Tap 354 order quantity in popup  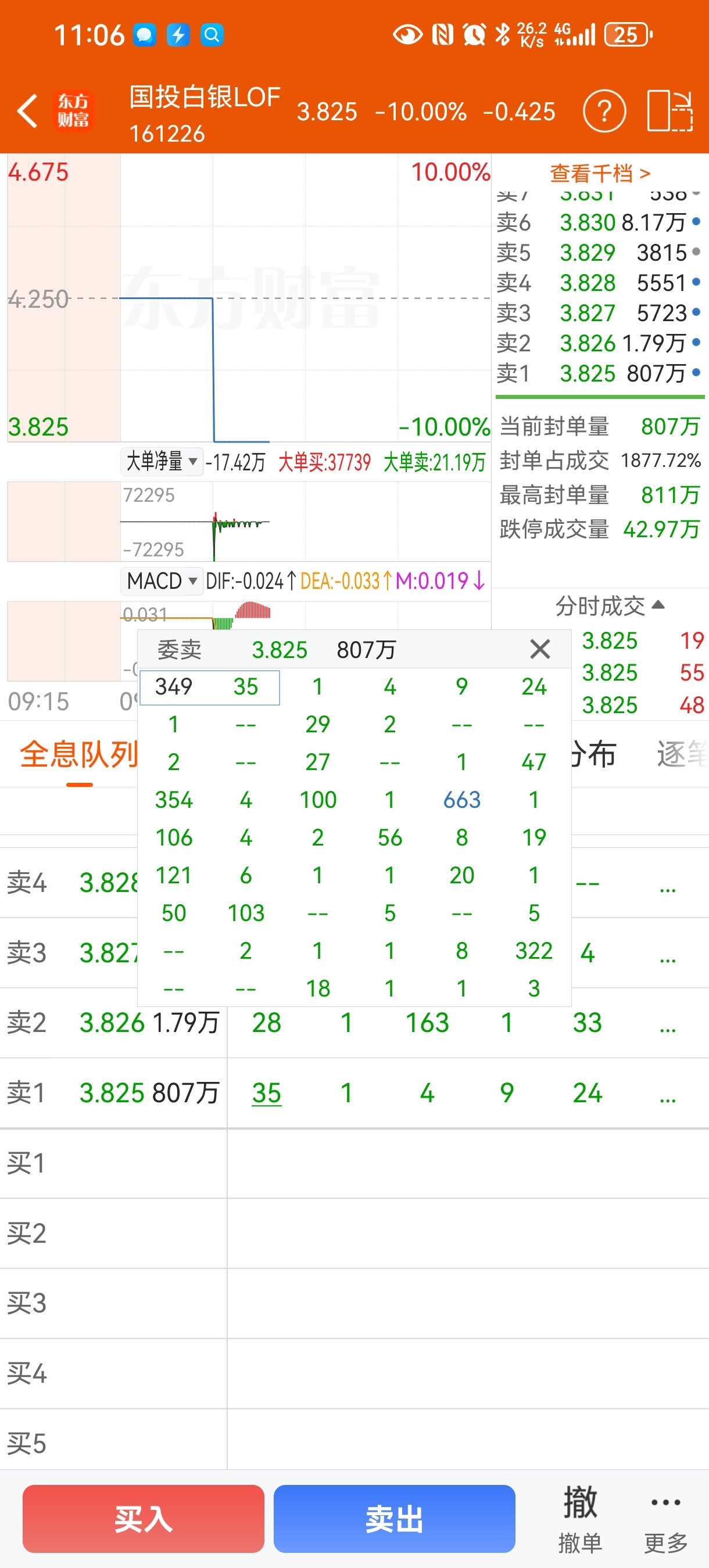coord(174,800)
